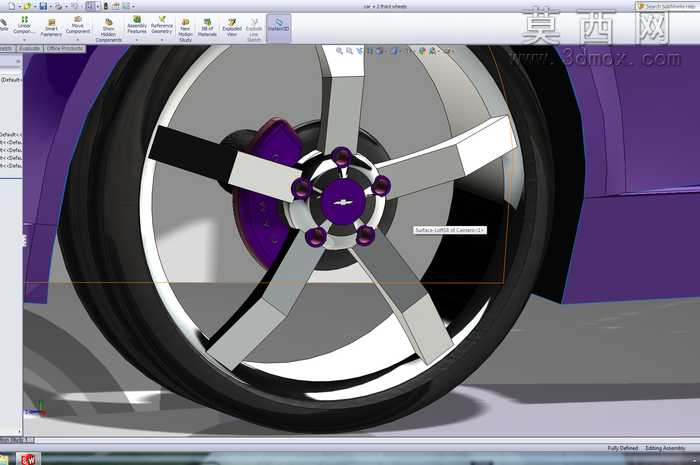Click the Search SolidWorks Help field

click(x=668, y=6)
